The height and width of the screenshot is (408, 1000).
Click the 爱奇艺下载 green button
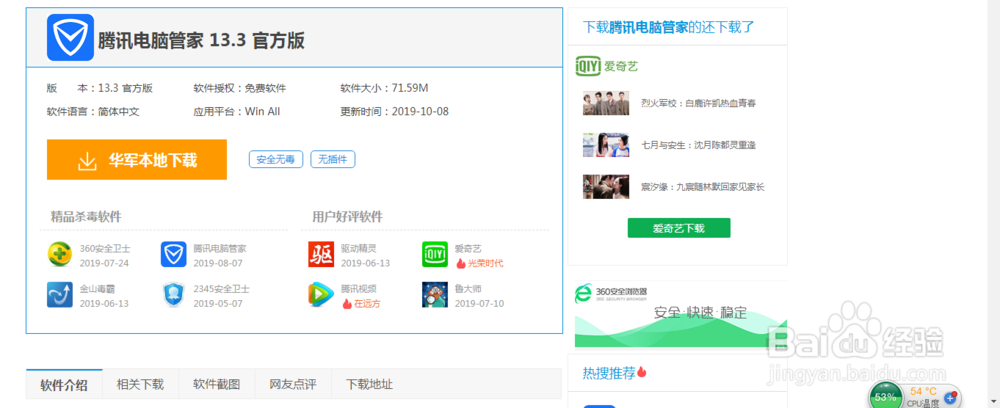(679, 228)
